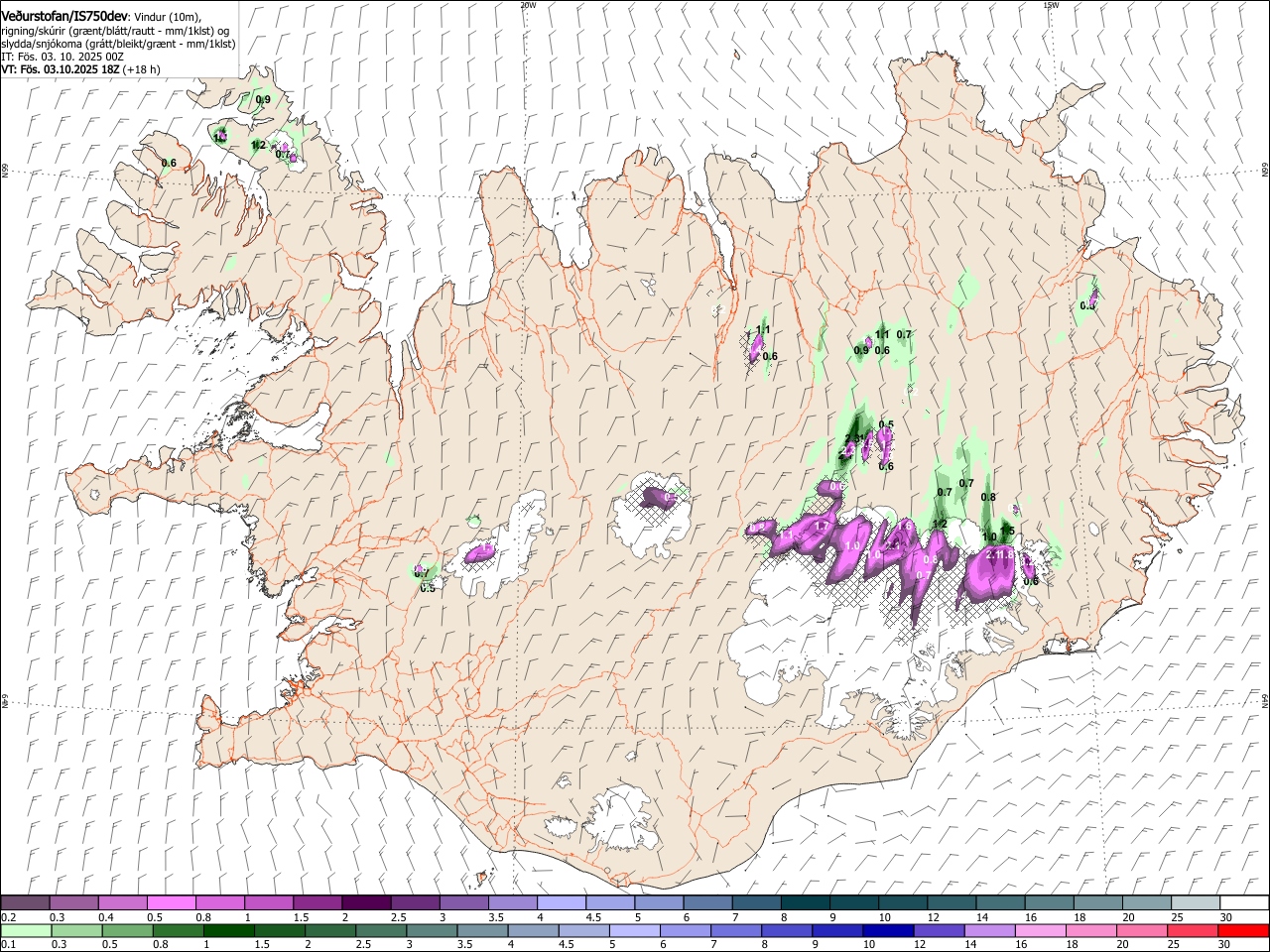The image size is (1270, 952).
Task: Click the purple snow patch on Langjökull glacier
Action: (481, 552)
